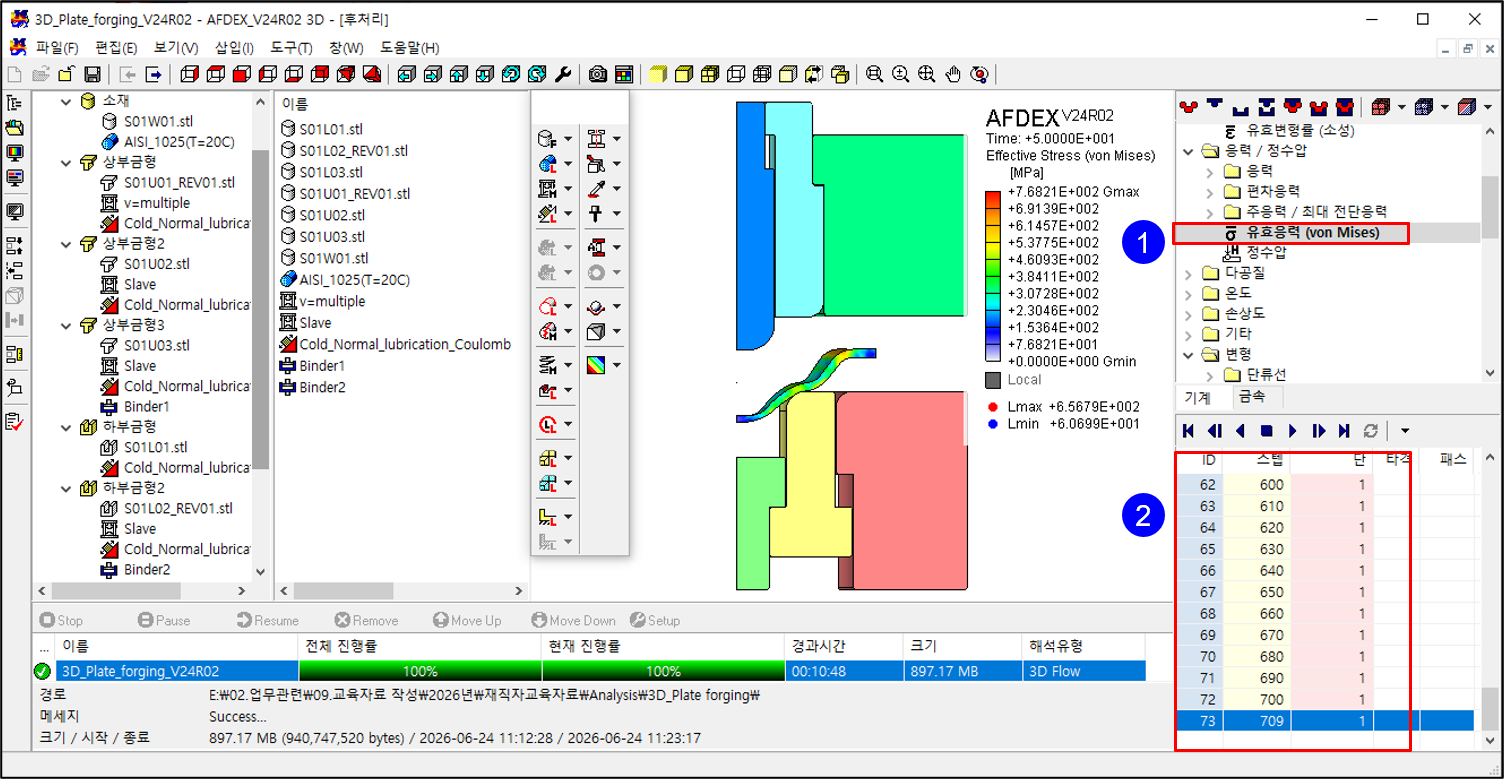Click the first blue arrow cube icon

pyautogui.click(x=407, y=74)
